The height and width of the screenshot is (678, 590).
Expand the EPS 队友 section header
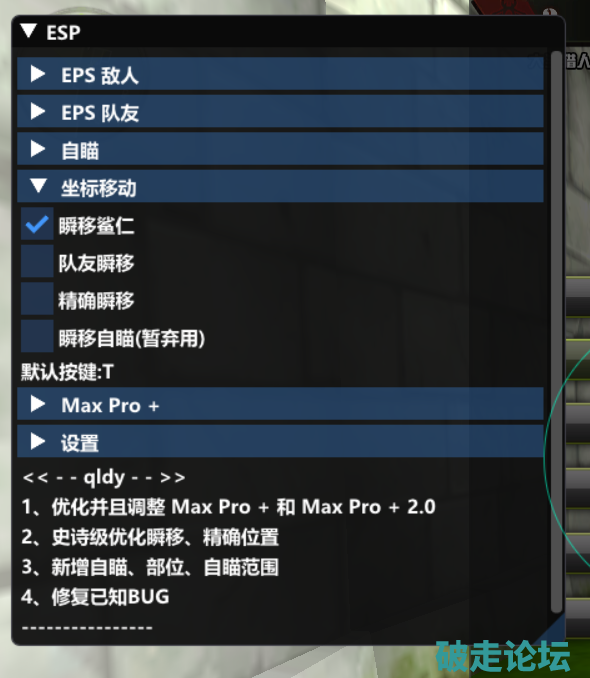(x=280, y=112)
